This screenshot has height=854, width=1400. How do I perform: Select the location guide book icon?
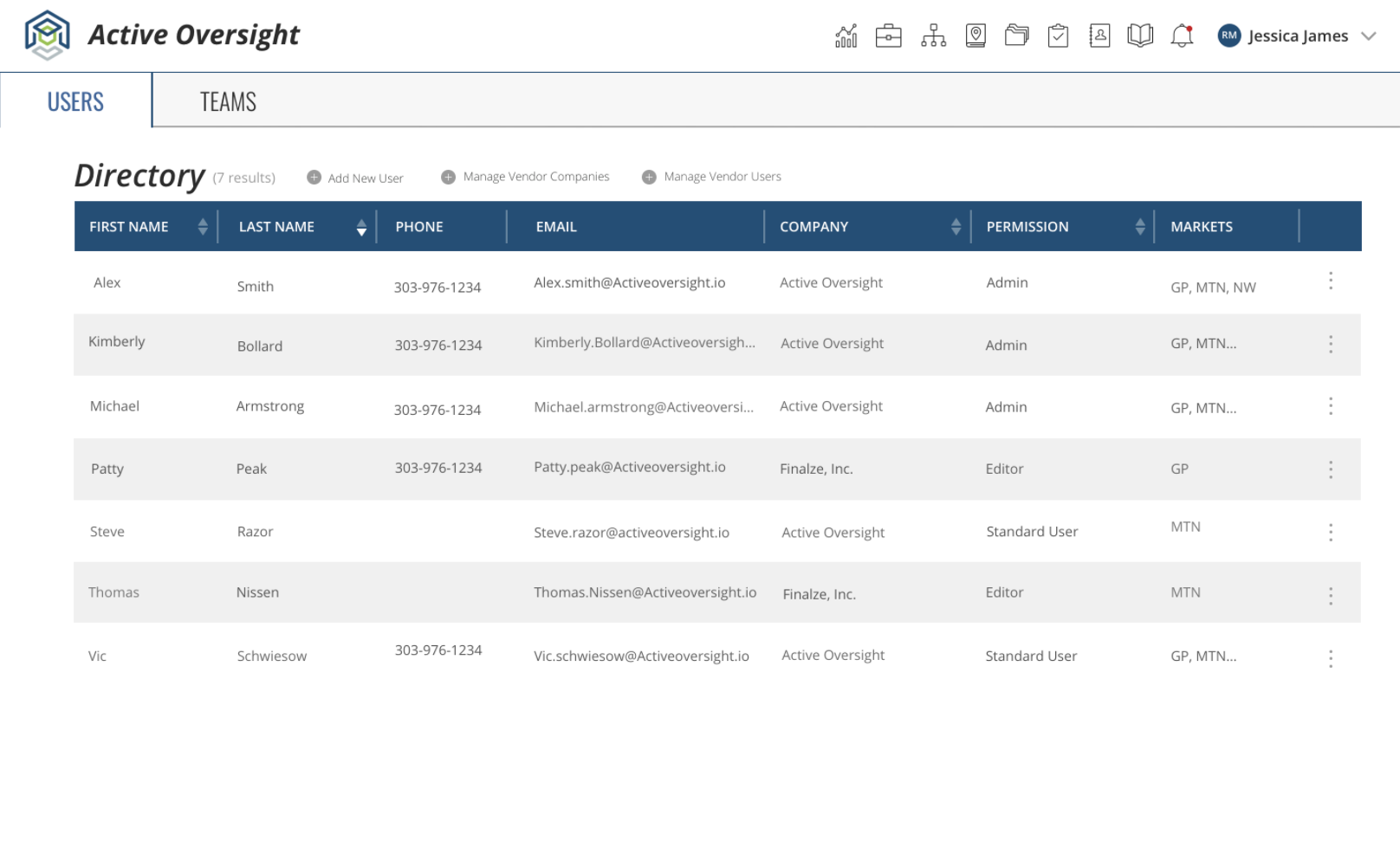coord(975,36)
